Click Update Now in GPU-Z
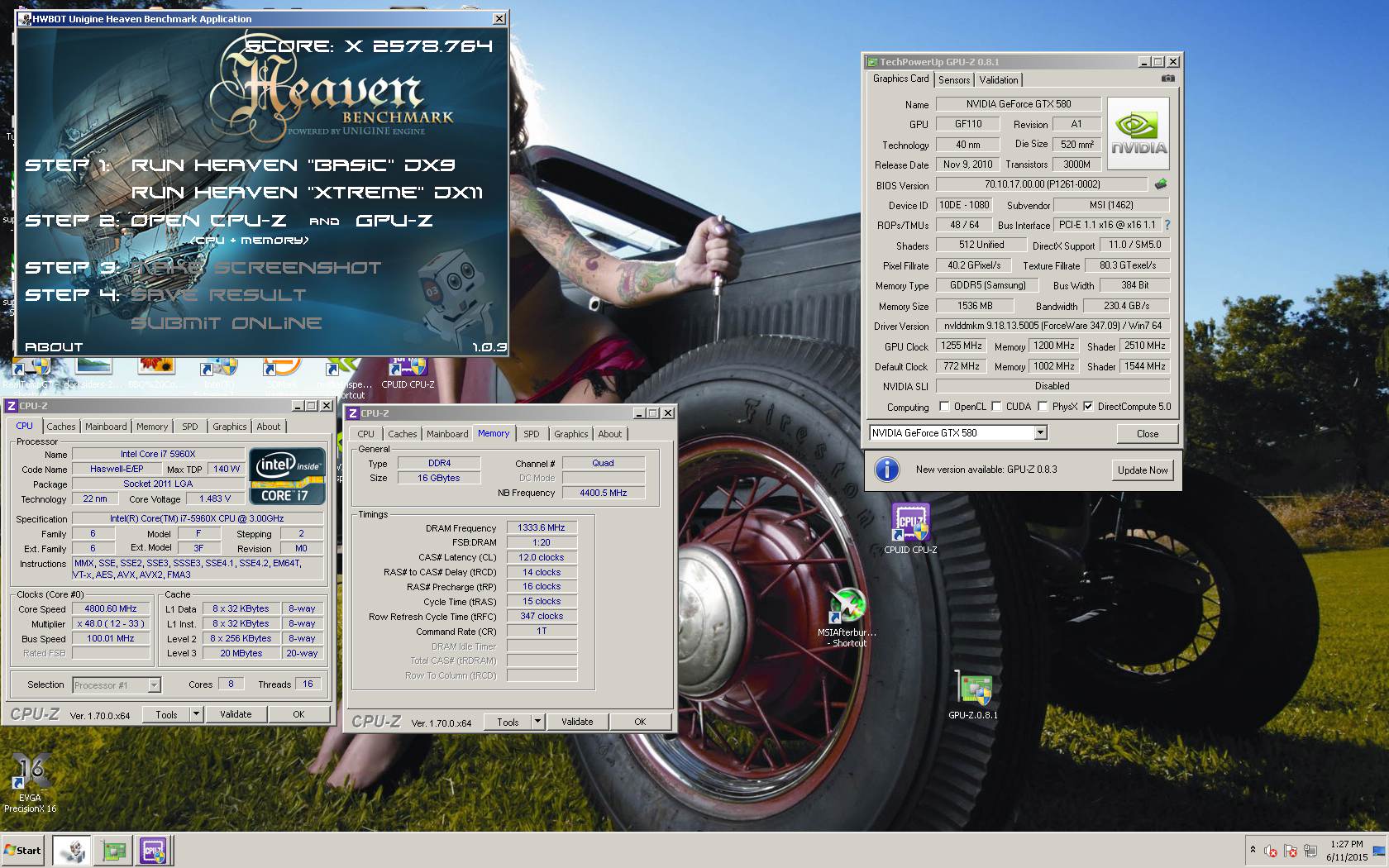Image resolution: width=1389 pixels, height=868 pixels. coord(1143,470)
